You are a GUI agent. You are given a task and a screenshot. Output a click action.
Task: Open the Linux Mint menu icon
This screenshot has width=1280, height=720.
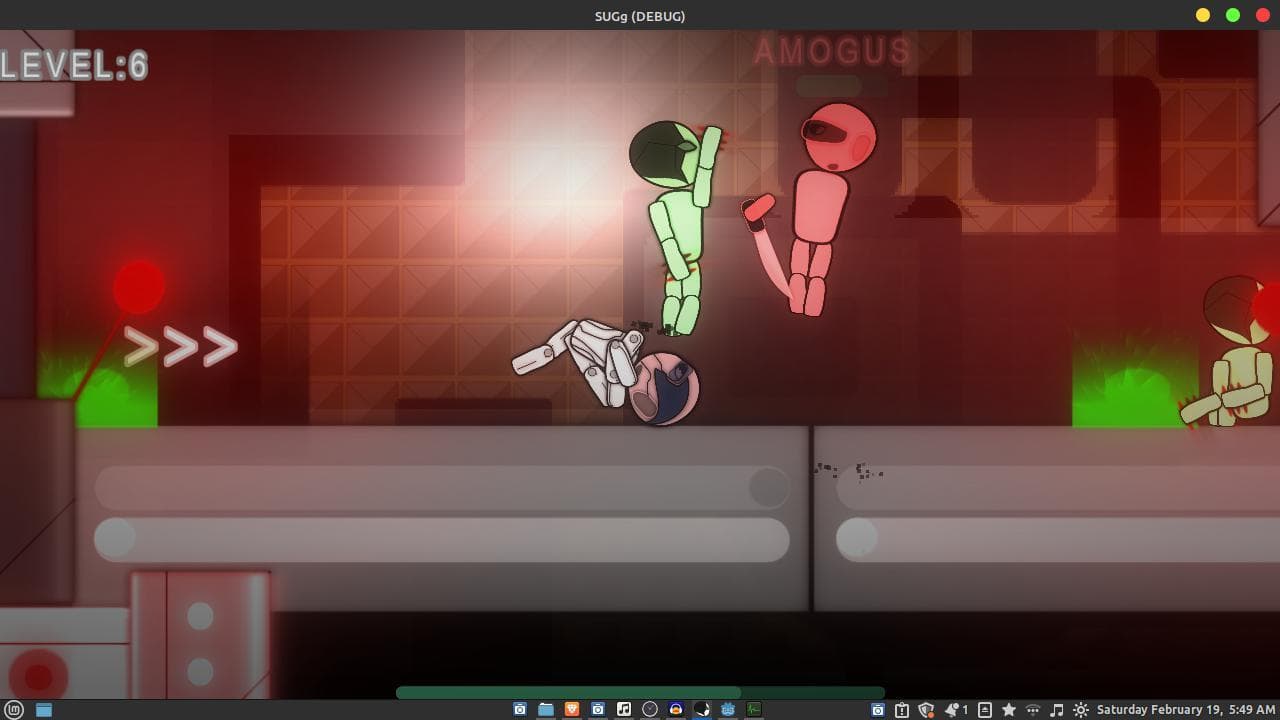pyautogui.click(x=14, y=710)
